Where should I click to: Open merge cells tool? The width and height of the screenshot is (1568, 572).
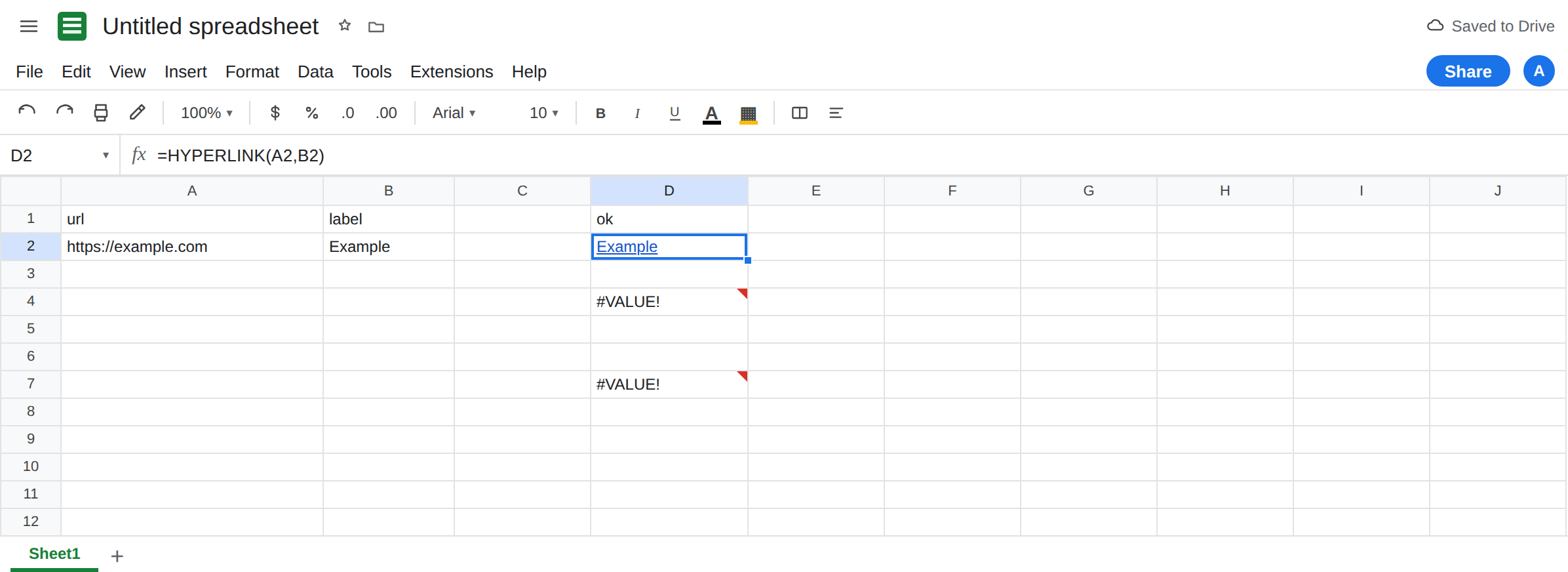coord(800,113)
